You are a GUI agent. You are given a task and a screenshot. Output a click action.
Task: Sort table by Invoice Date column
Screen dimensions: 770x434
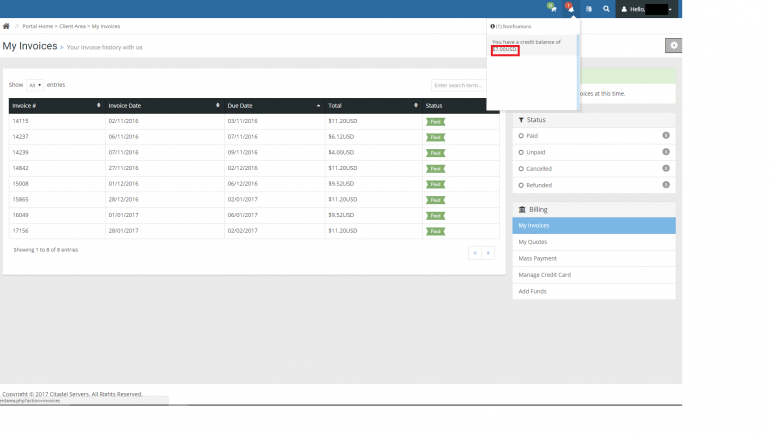tap(163, 105)
